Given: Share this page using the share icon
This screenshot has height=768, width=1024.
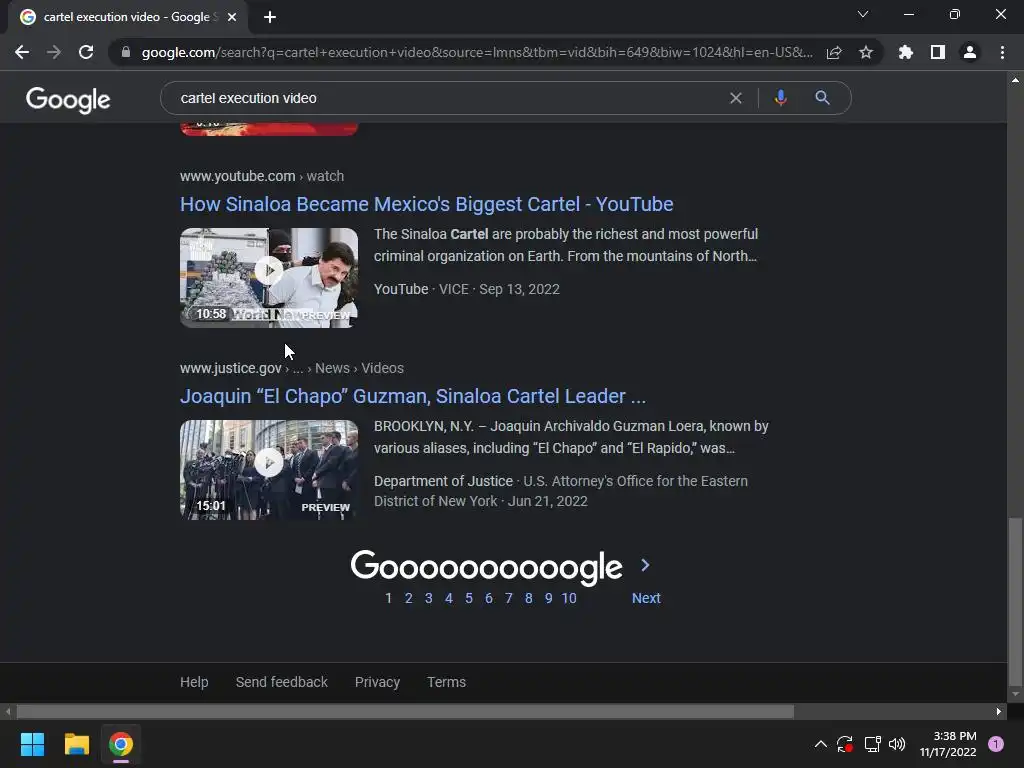Looking at the screenshot, I should click(x=834, y=52).
